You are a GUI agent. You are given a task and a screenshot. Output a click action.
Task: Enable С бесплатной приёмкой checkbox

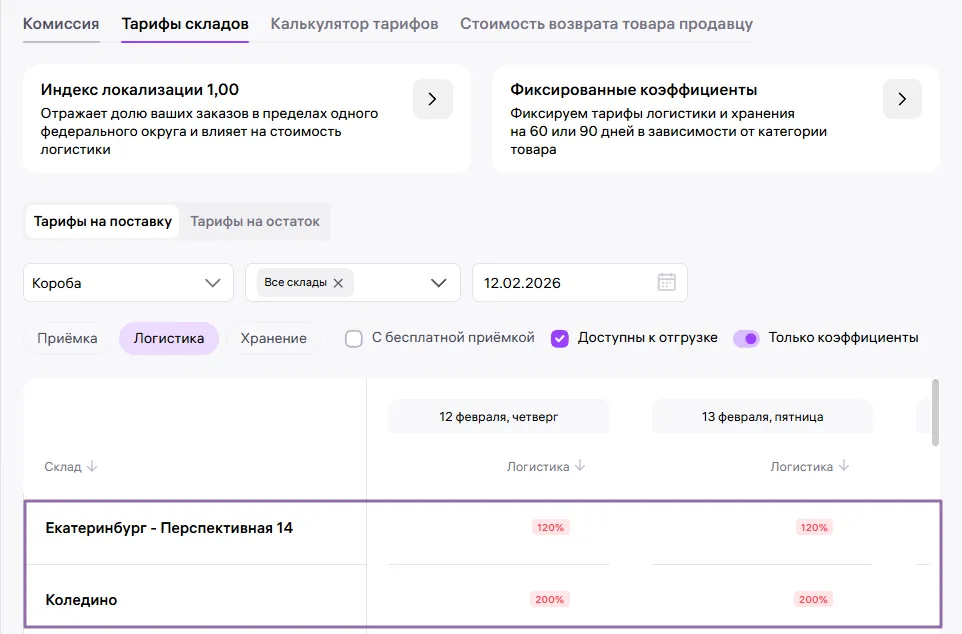[x=353, y=338]
